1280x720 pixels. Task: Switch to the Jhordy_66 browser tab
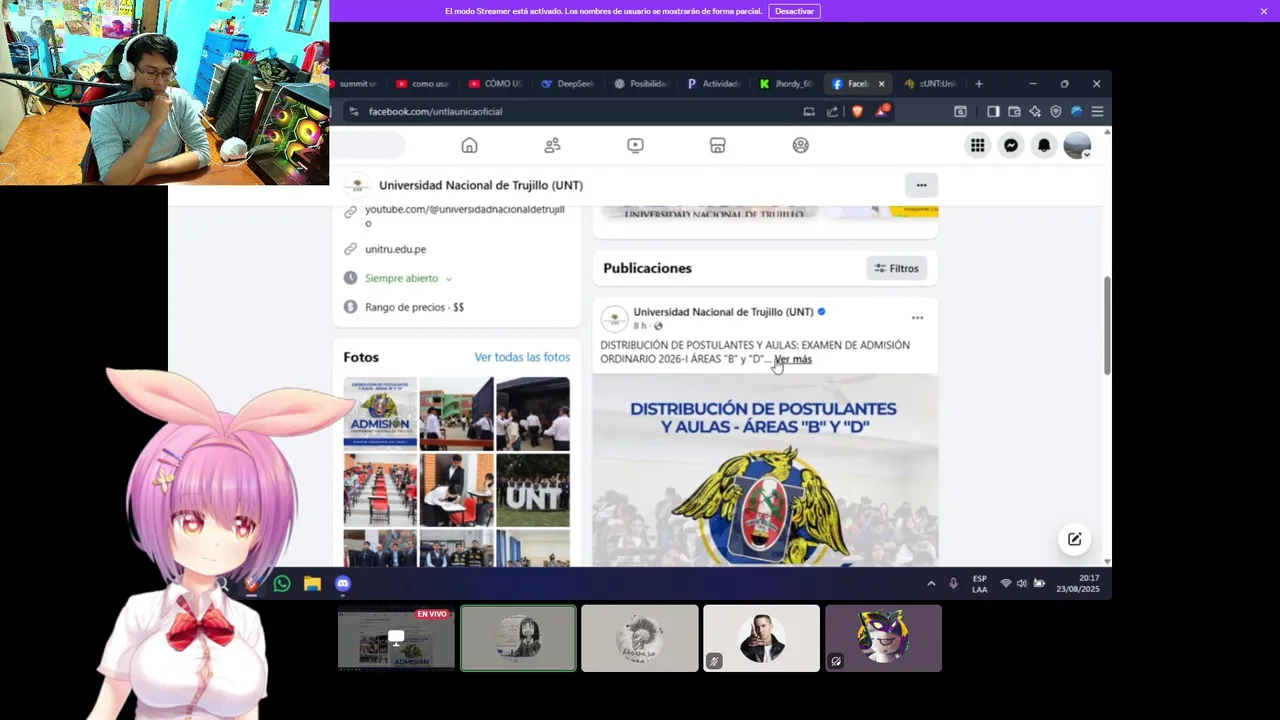click(787, 84)
